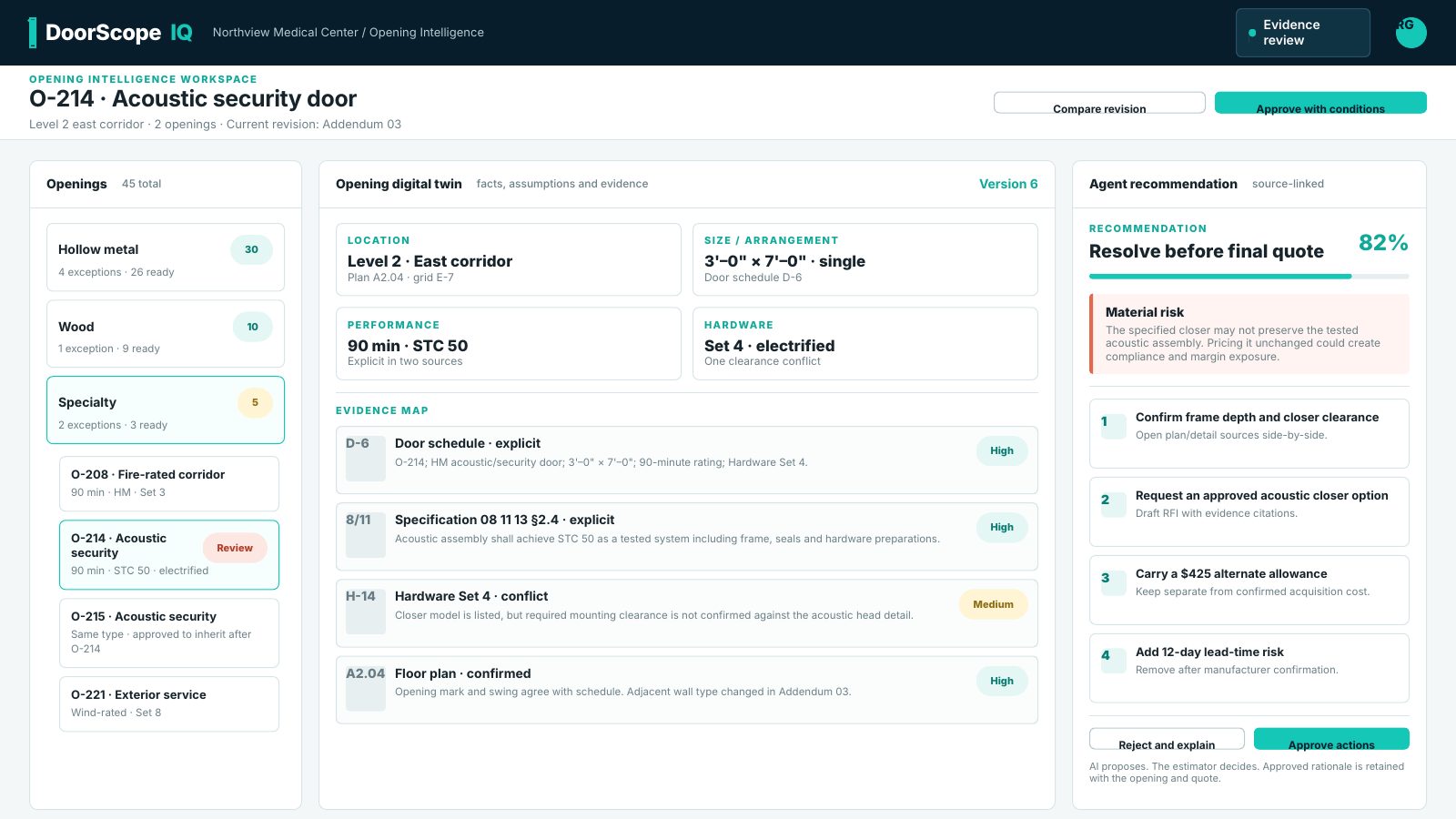This screenshot has width=1456, height=819.
Task: Click the Performance card
Action: click(509, 343)
